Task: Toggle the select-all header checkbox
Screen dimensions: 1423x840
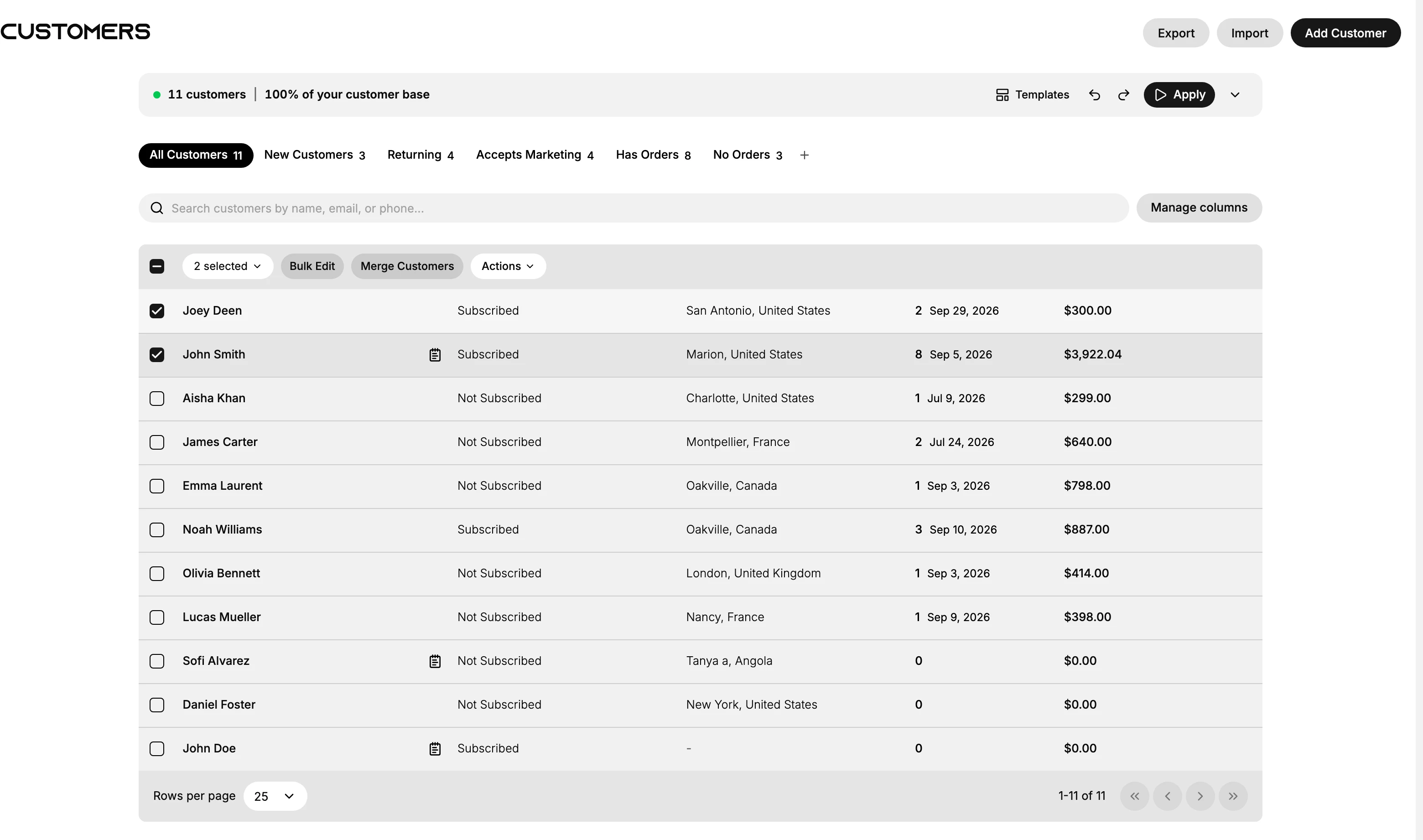Action: [x=157, y=267]
